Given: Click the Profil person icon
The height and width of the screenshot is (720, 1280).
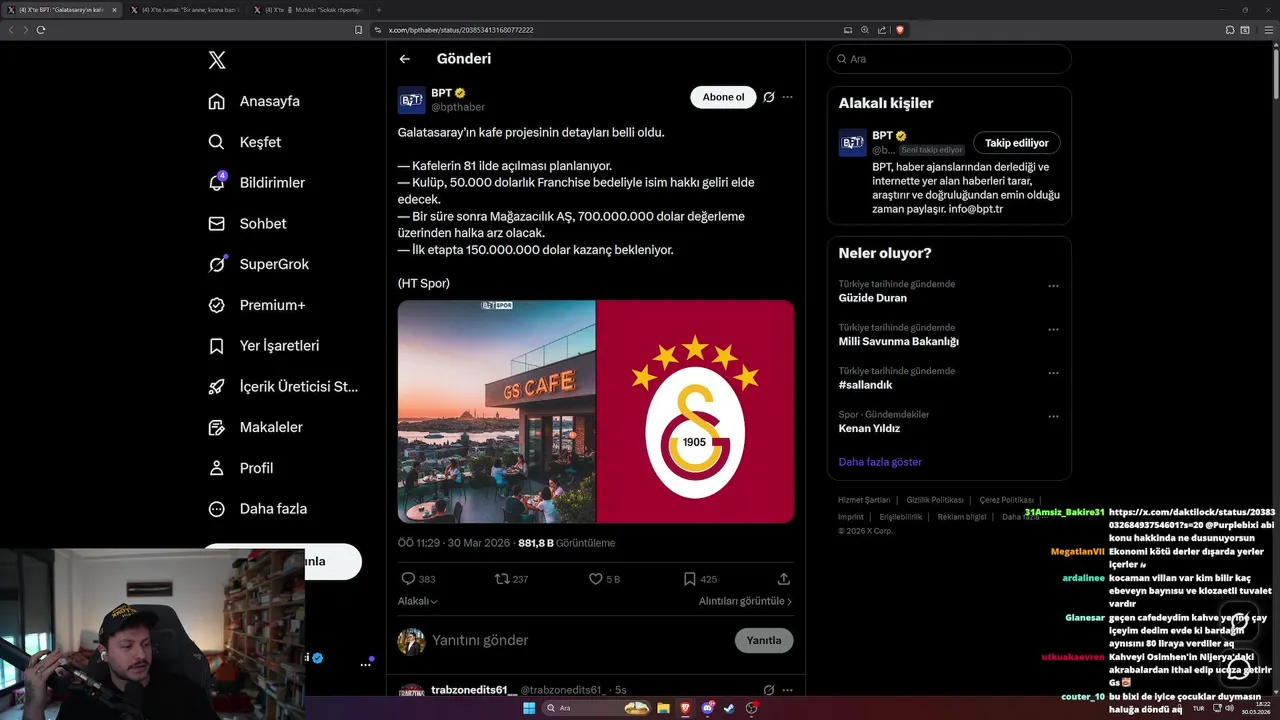Looking at the screenshot, I should pos(216,468).
